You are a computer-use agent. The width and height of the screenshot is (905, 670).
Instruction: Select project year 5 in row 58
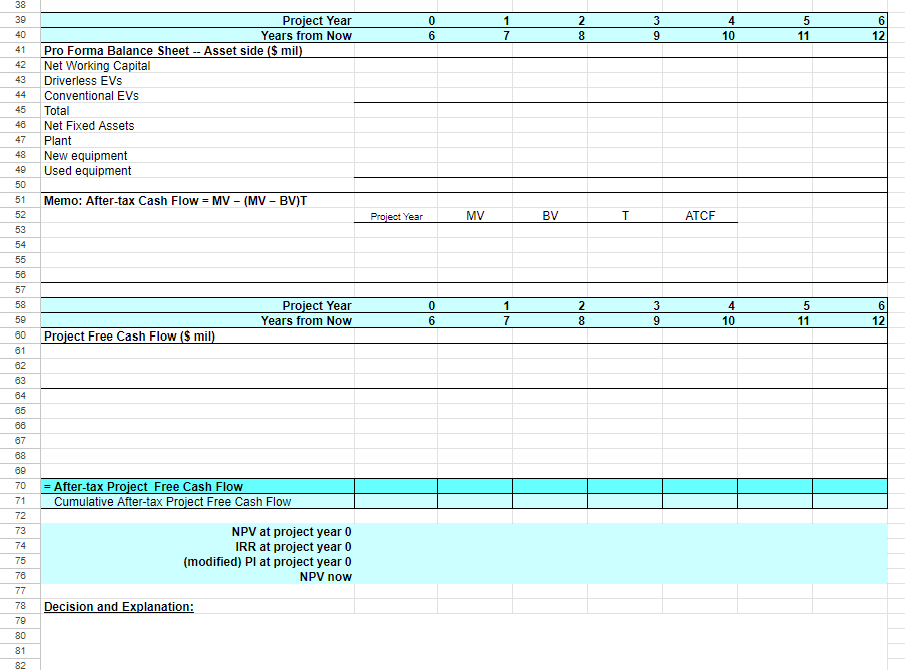coord(806,306)
